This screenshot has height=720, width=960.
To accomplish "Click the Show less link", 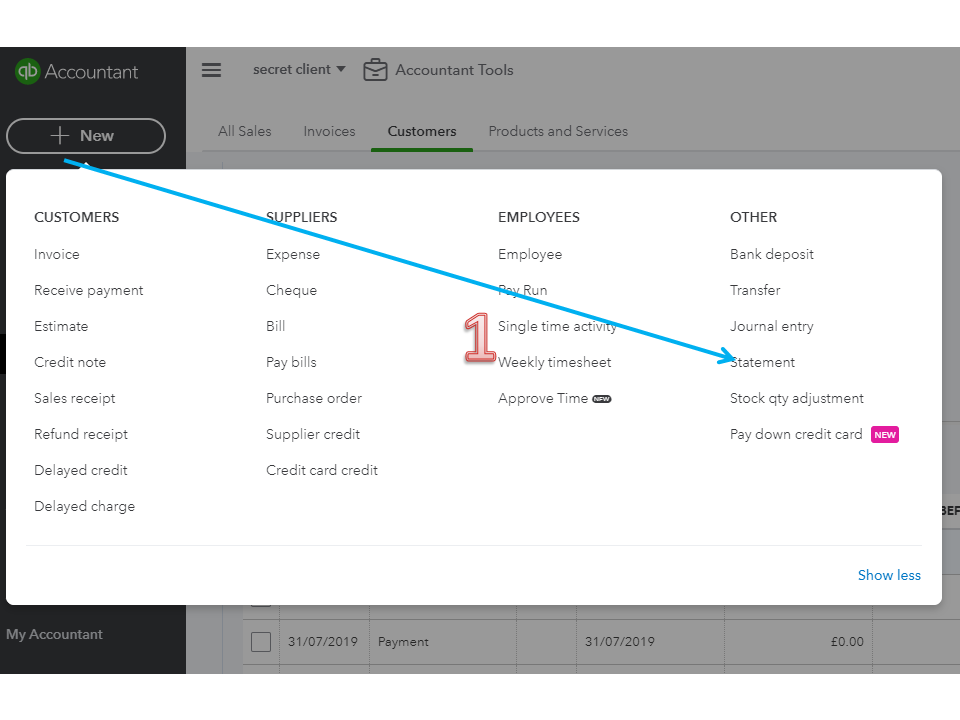I will click(x=890, y=575).
